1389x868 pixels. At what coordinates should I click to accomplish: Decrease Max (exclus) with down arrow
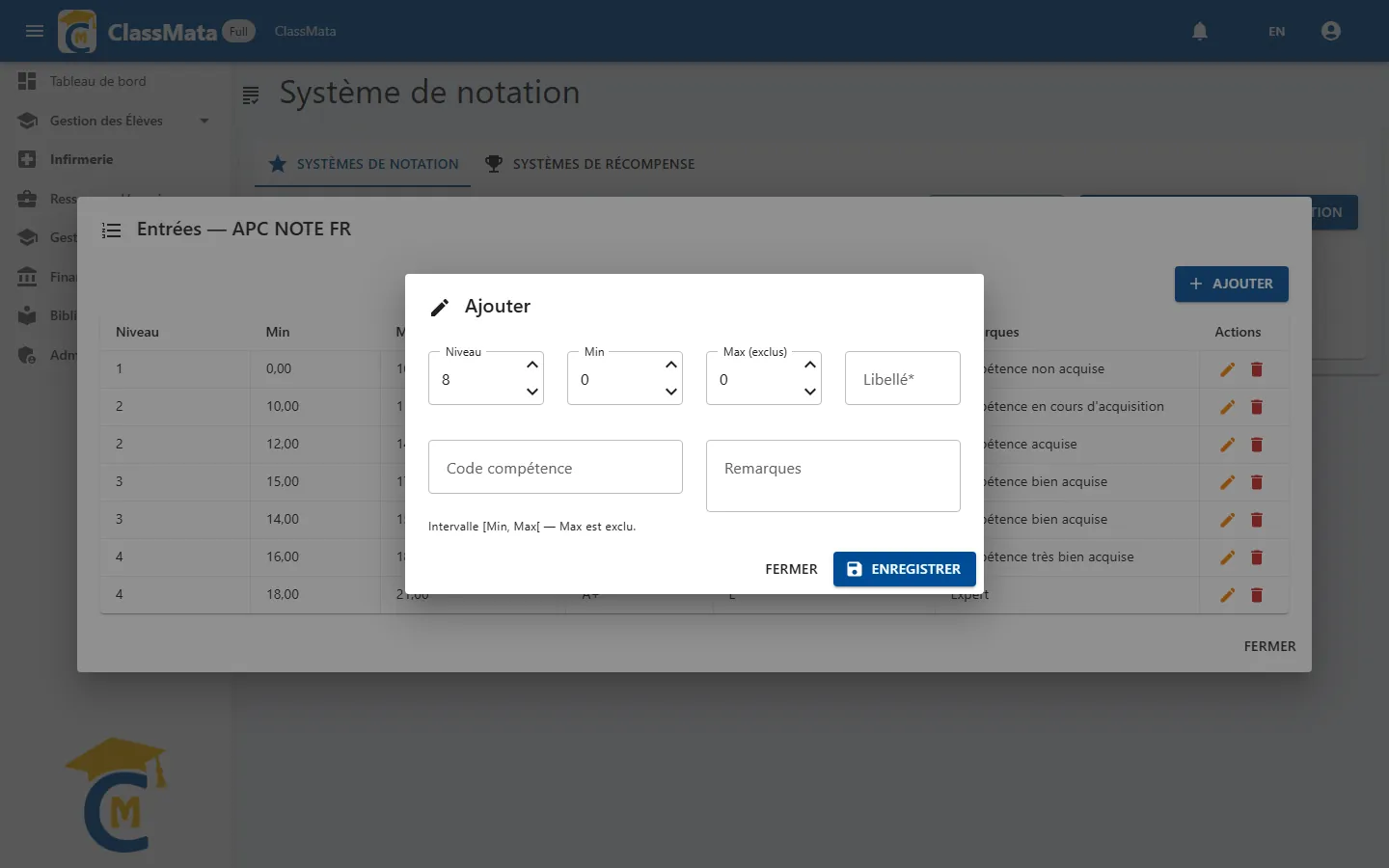coord(810,392)
